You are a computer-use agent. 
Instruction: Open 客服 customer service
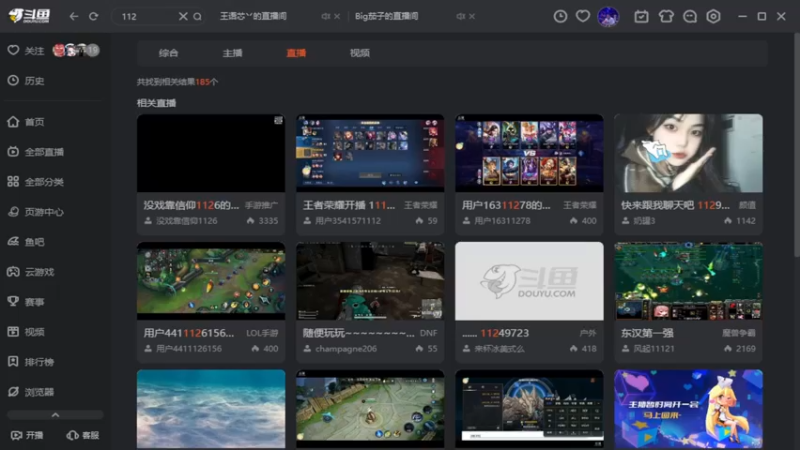point(83,435)
